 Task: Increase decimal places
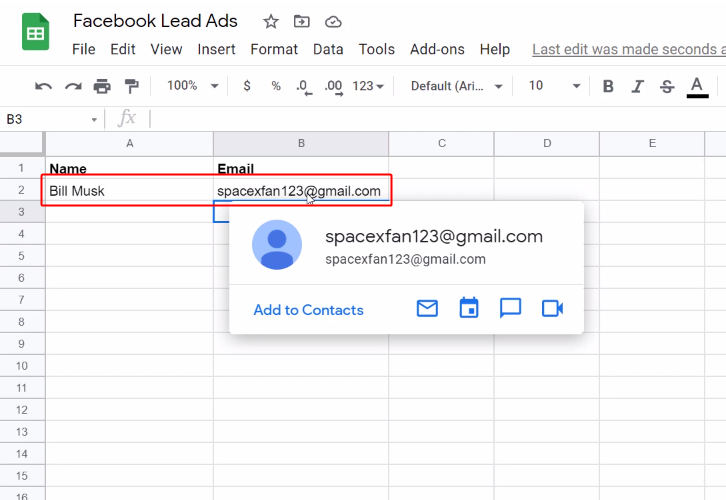[x=334, y=87]
